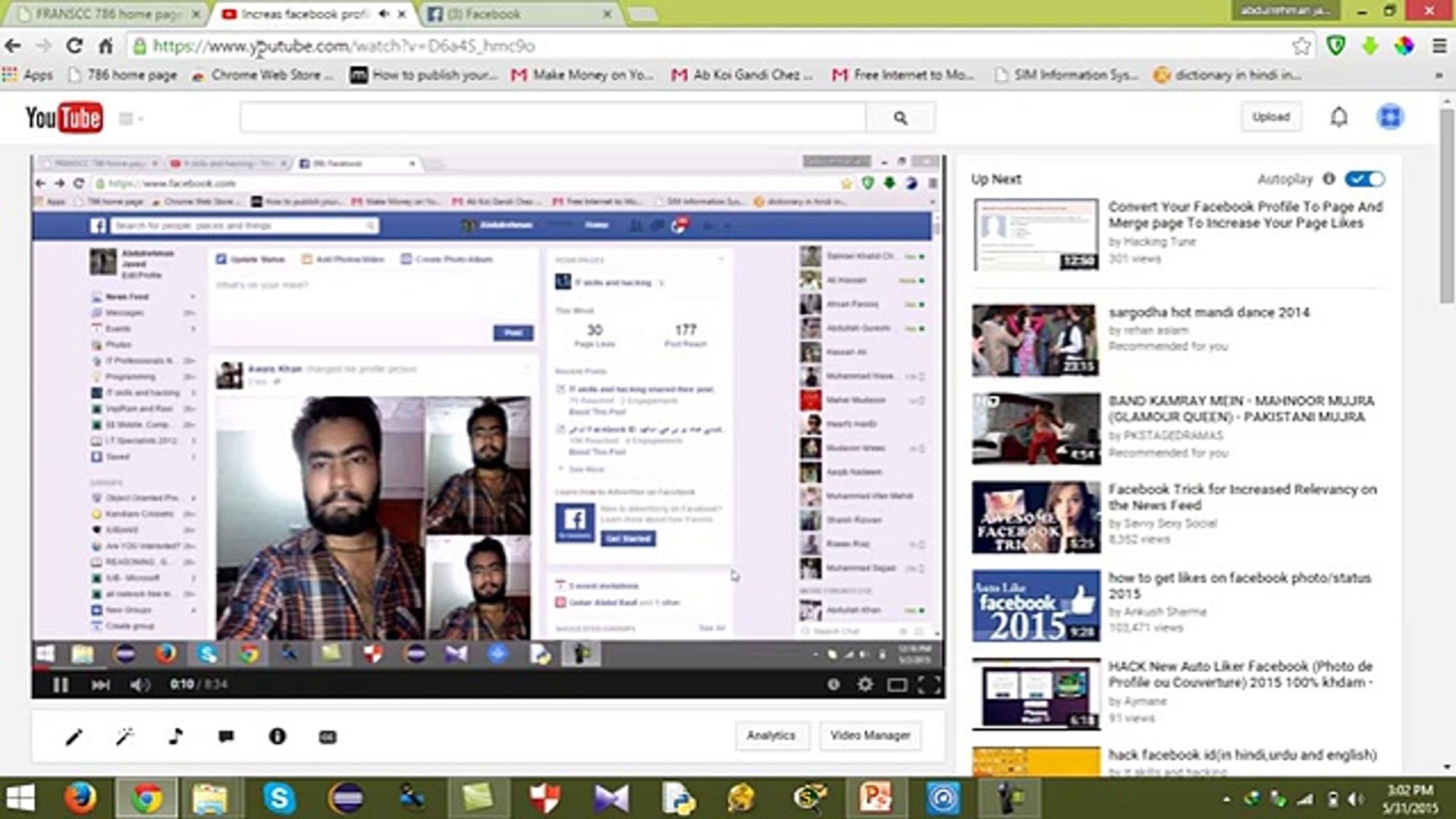Open annotations speech bubble tool
1456x819 pixels.
tap(226, 736)
